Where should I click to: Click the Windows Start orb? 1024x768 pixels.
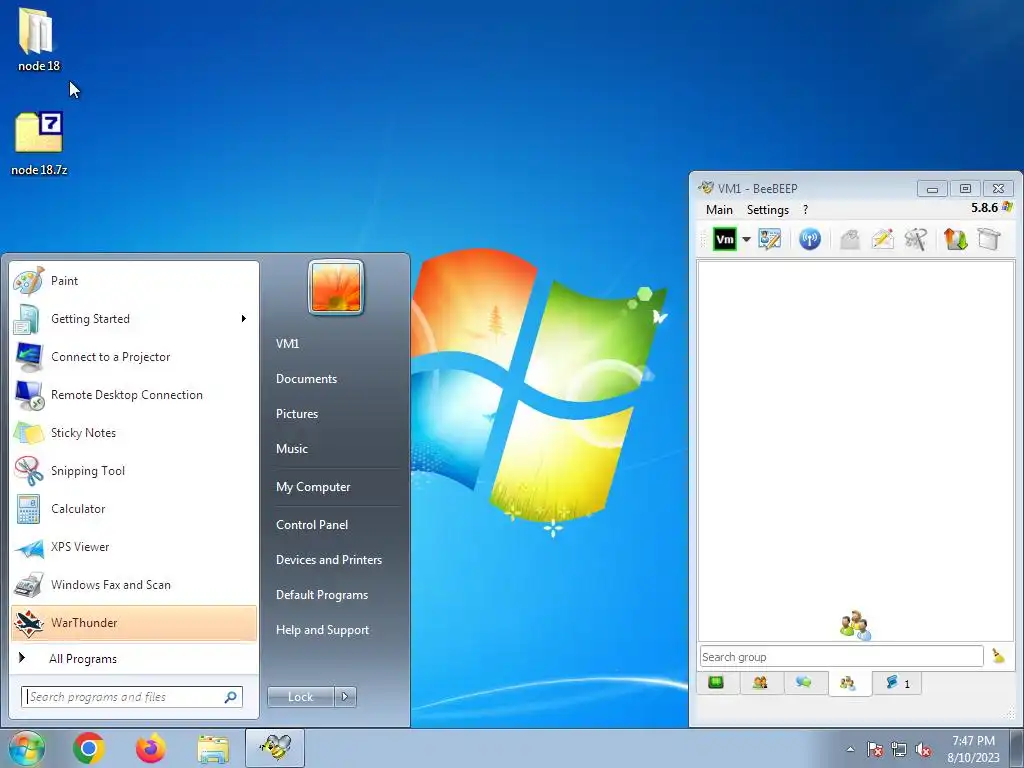(x=26, y=748)
